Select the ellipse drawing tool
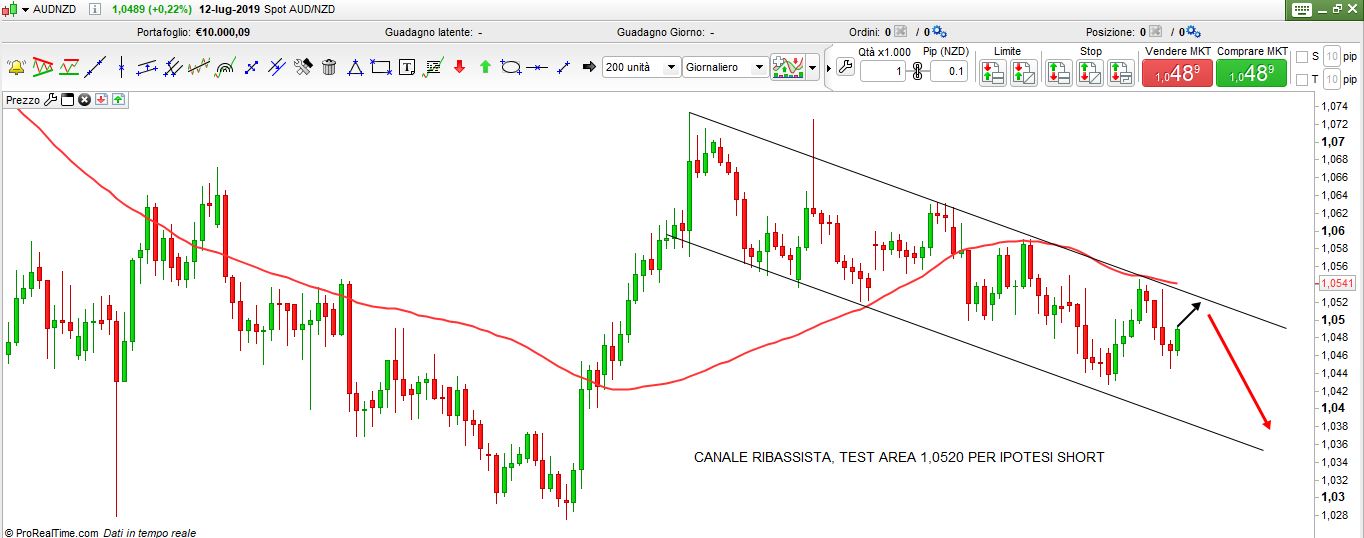 [x=511, y=68]
